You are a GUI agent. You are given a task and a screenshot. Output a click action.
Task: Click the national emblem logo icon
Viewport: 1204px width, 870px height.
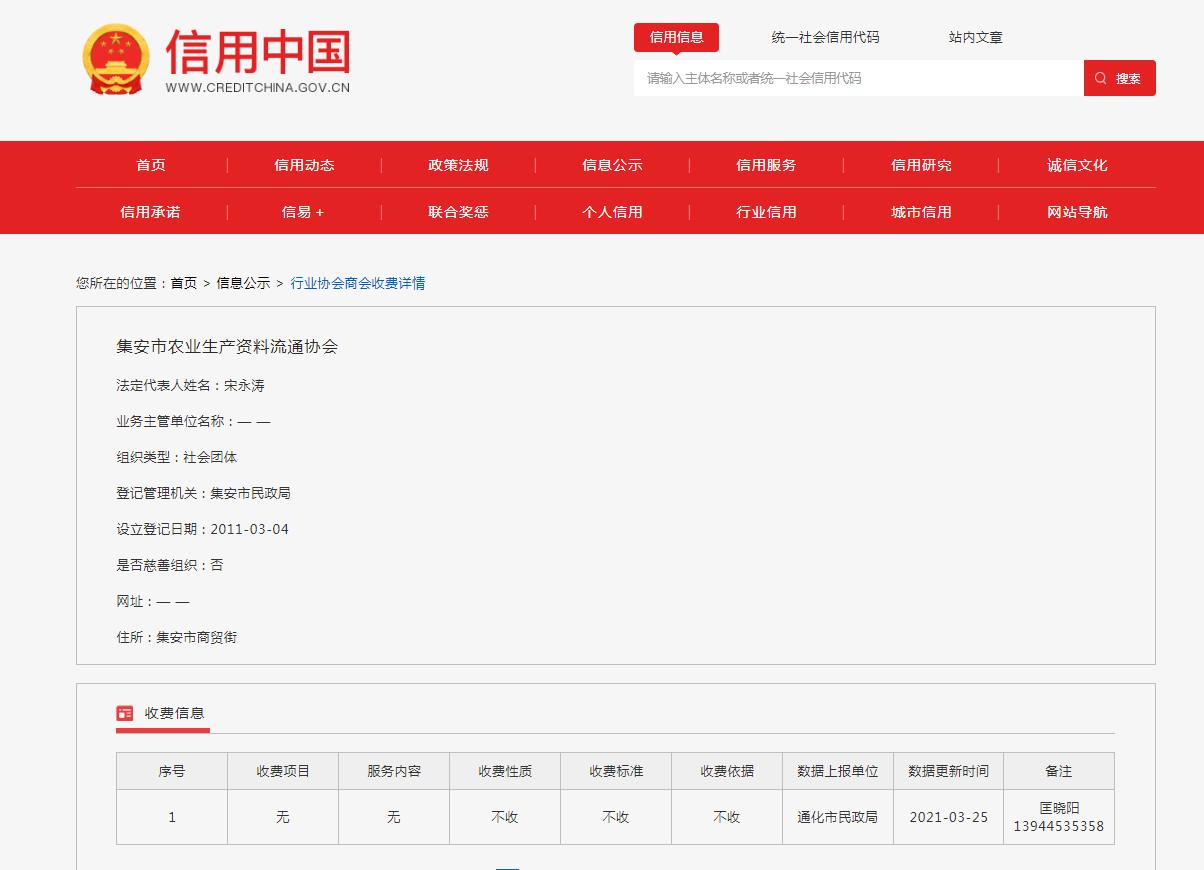[x=115, y=60]
